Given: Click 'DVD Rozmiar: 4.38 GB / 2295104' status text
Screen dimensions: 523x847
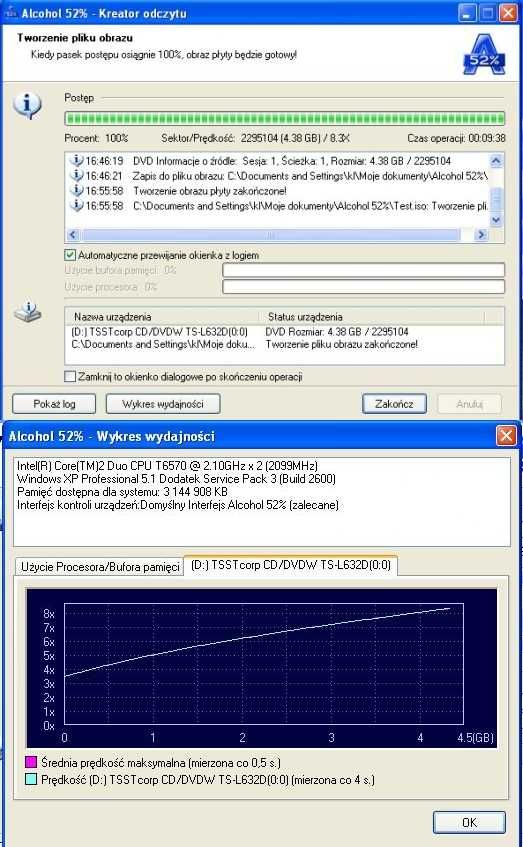Looking at the screenshot, I should click(x=337, y=332).
